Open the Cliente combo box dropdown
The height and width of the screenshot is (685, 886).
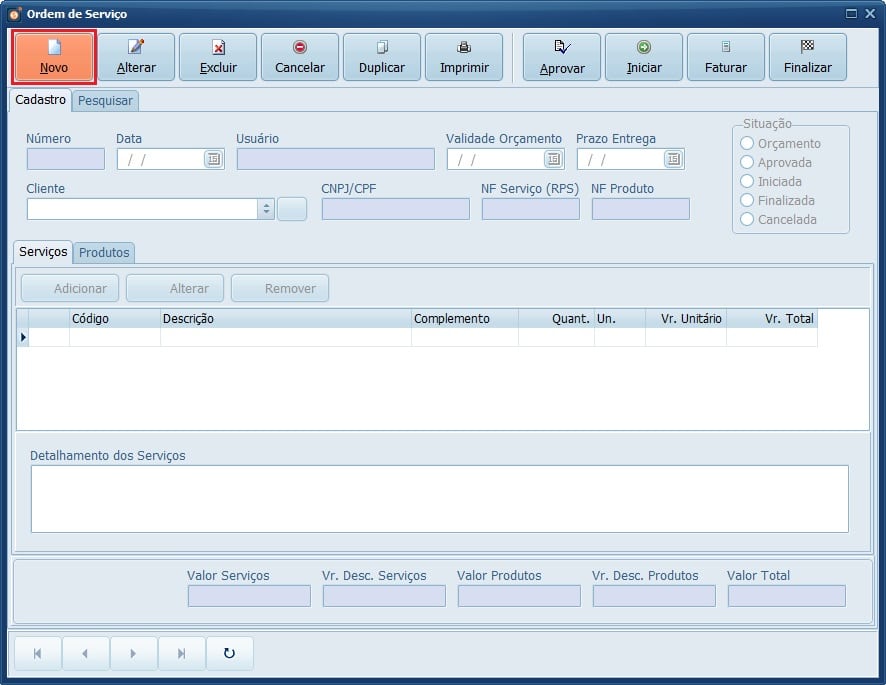(266, 209)
